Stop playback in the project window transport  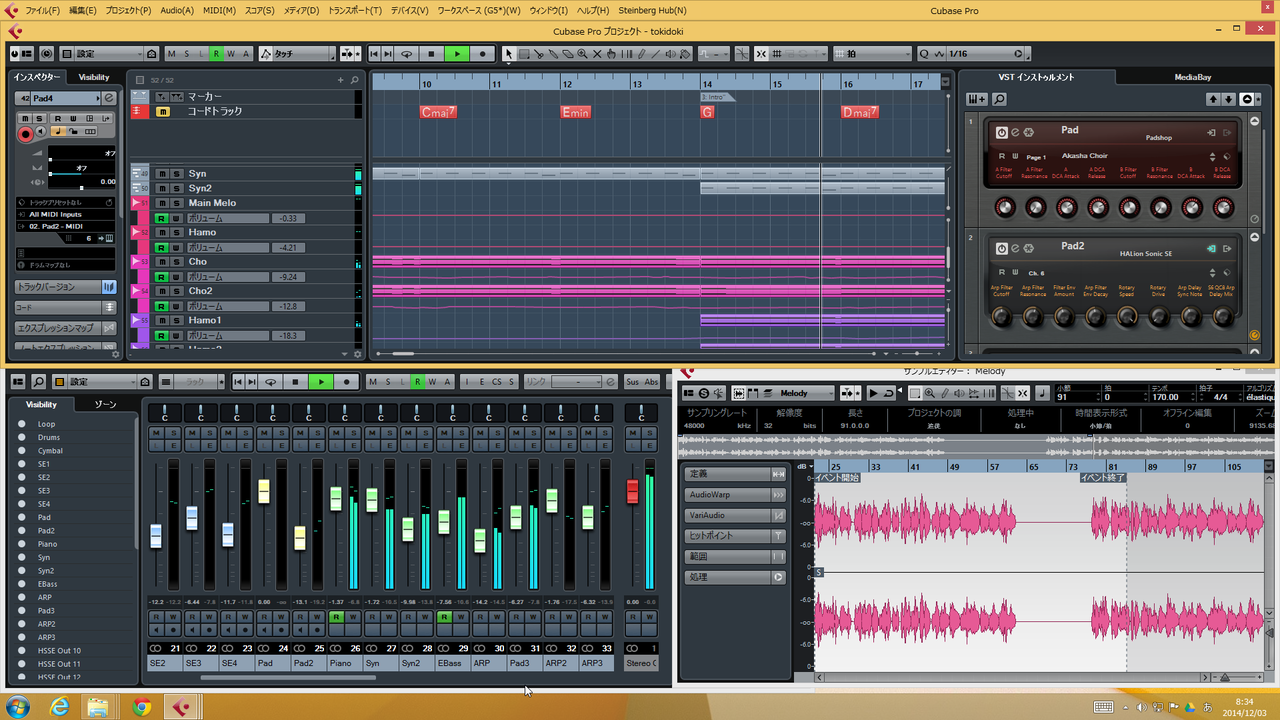(431, 54)
